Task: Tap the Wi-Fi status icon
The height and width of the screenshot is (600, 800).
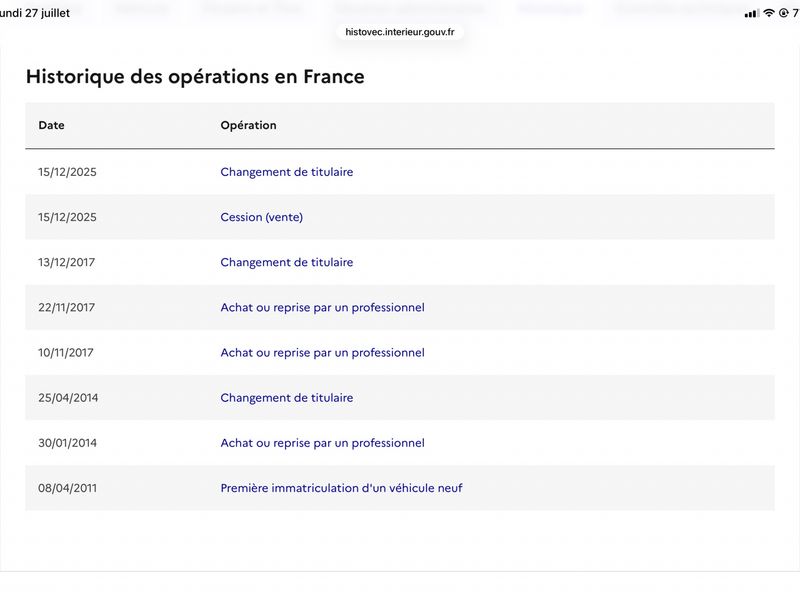Action: pyautogui.click(x=769, y=13)
